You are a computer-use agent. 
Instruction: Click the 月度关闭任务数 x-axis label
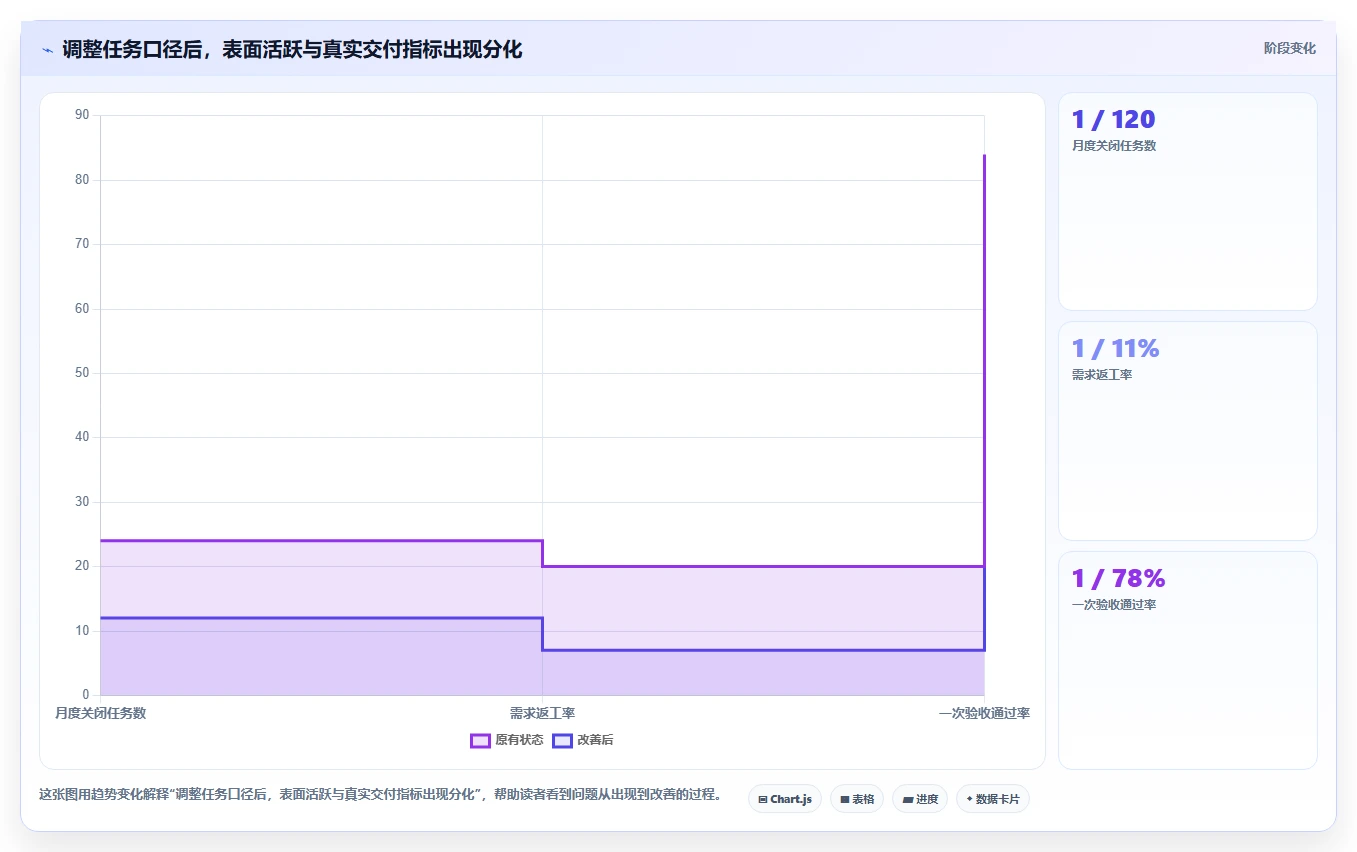coord(101,713)
